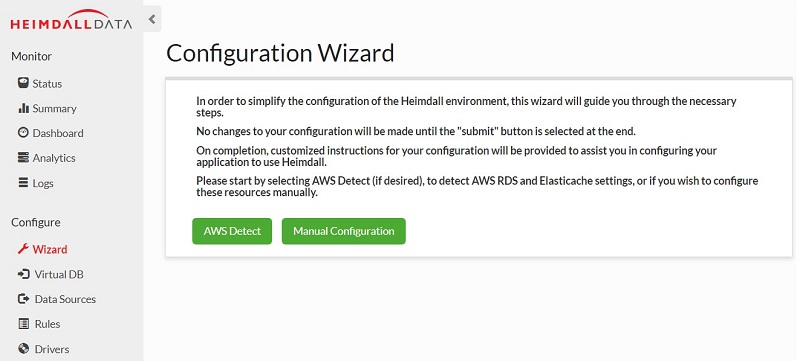800x361 pixels.
Task: Click the Status icon in sidebar
Action: click(x=23, y=83)
